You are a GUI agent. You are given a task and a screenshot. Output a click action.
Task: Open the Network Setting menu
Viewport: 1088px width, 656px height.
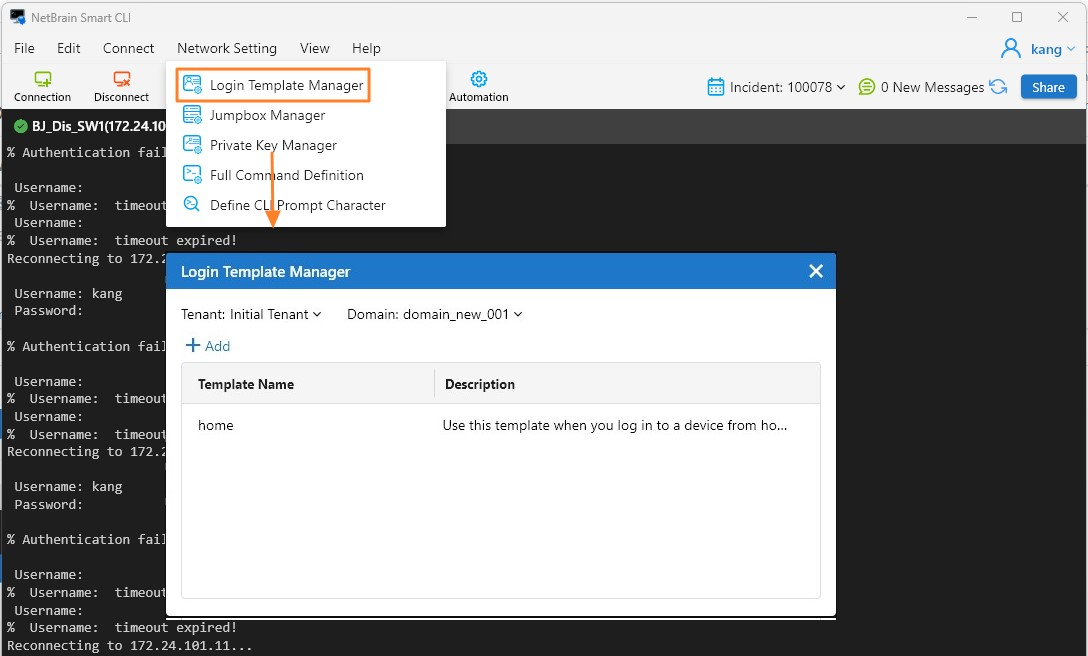click(x=227, y=48)
